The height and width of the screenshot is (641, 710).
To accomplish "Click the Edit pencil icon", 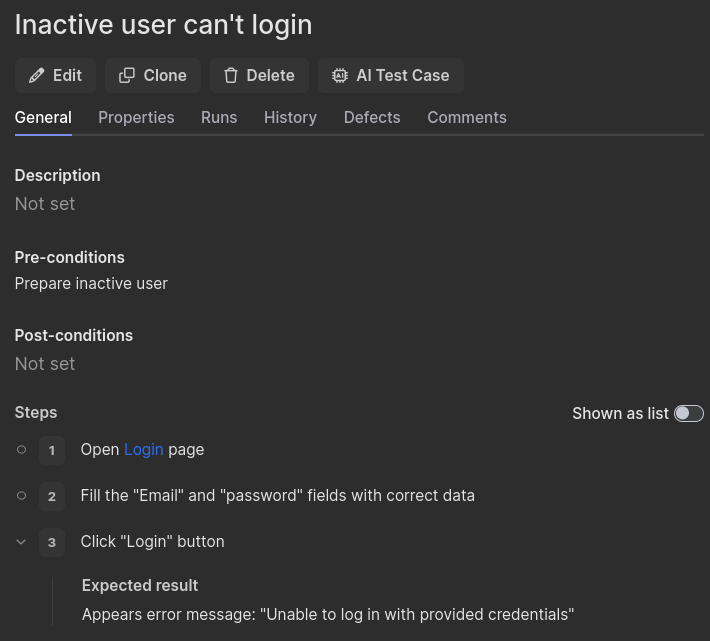I will click(x=37, y=76).
